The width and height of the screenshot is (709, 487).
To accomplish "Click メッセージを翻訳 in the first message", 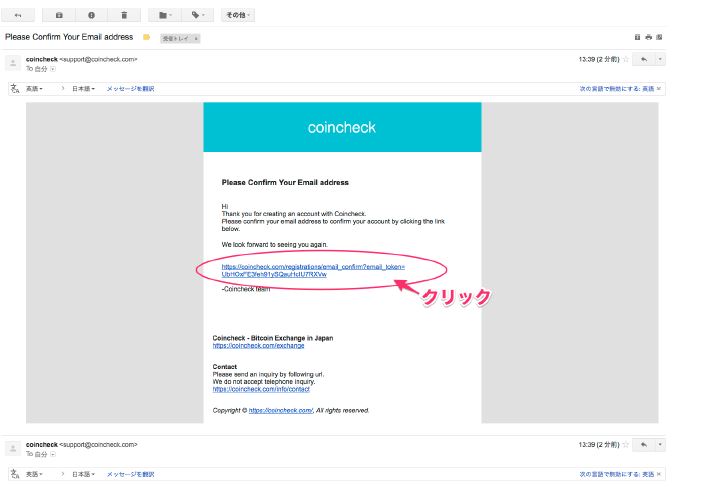I will 130,89.
